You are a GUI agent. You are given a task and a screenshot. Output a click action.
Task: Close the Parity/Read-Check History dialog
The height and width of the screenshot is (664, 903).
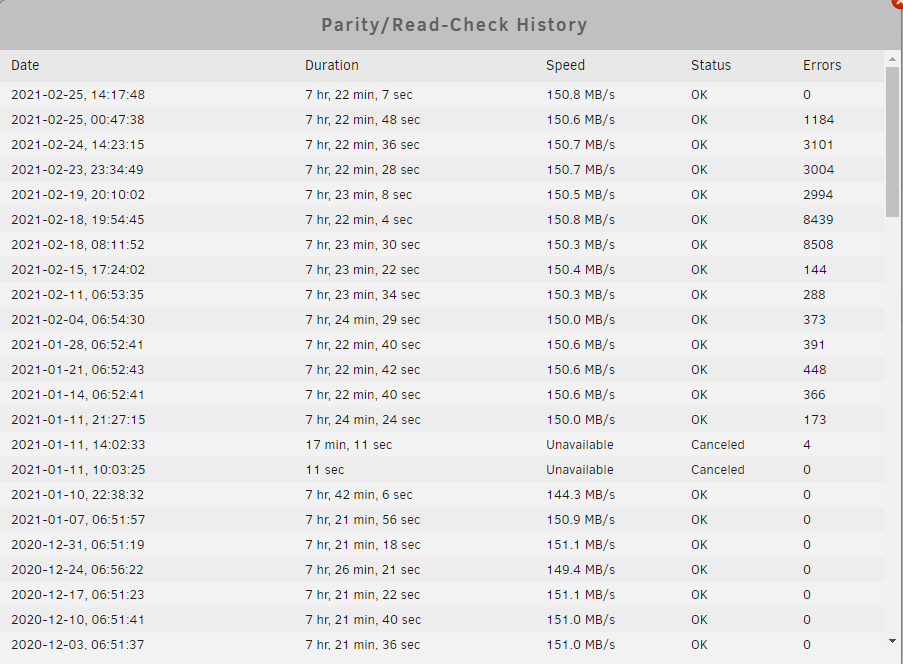pos(898,3)
